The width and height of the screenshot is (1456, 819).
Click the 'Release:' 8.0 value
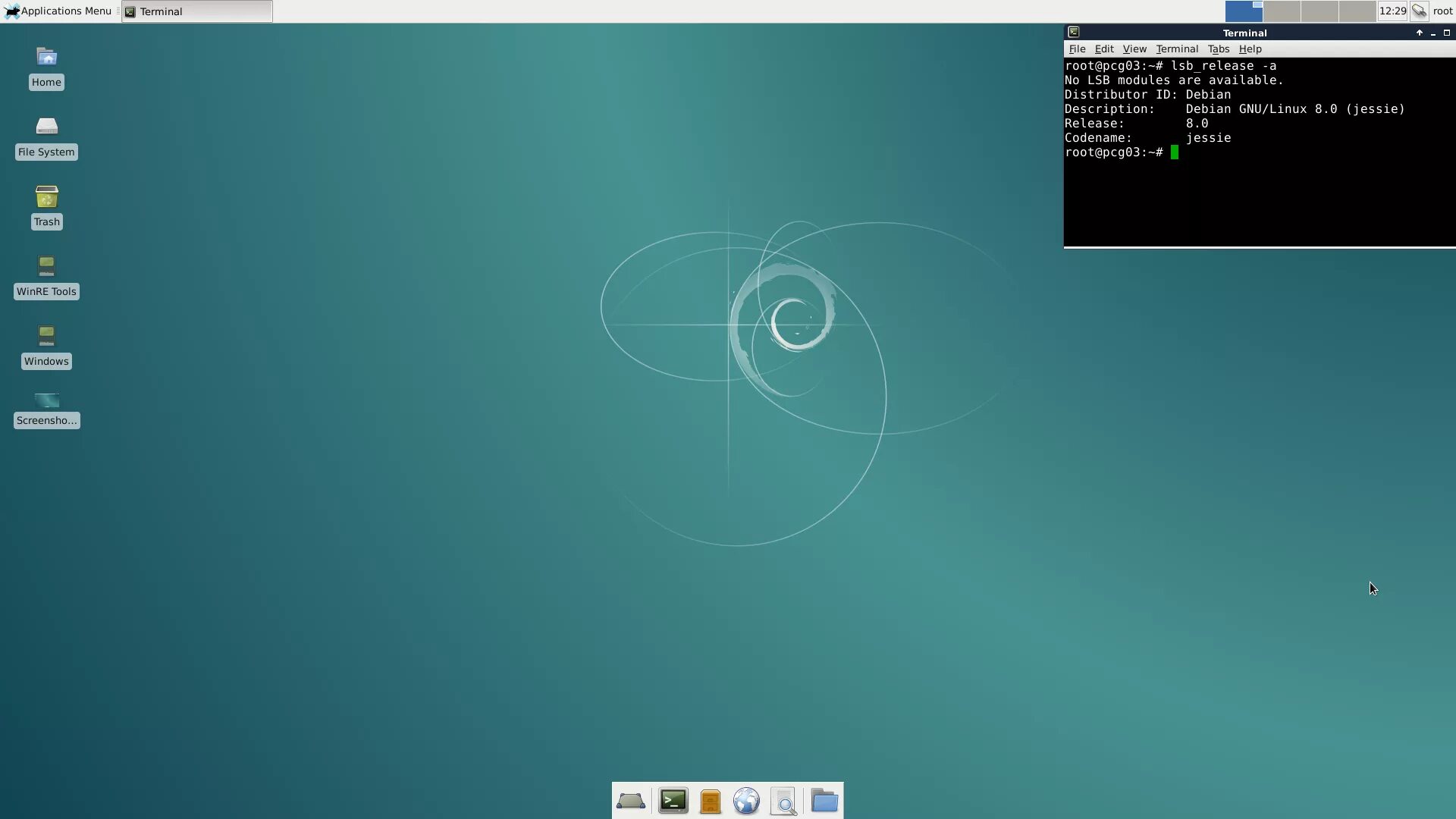(x=1197, y=123)
